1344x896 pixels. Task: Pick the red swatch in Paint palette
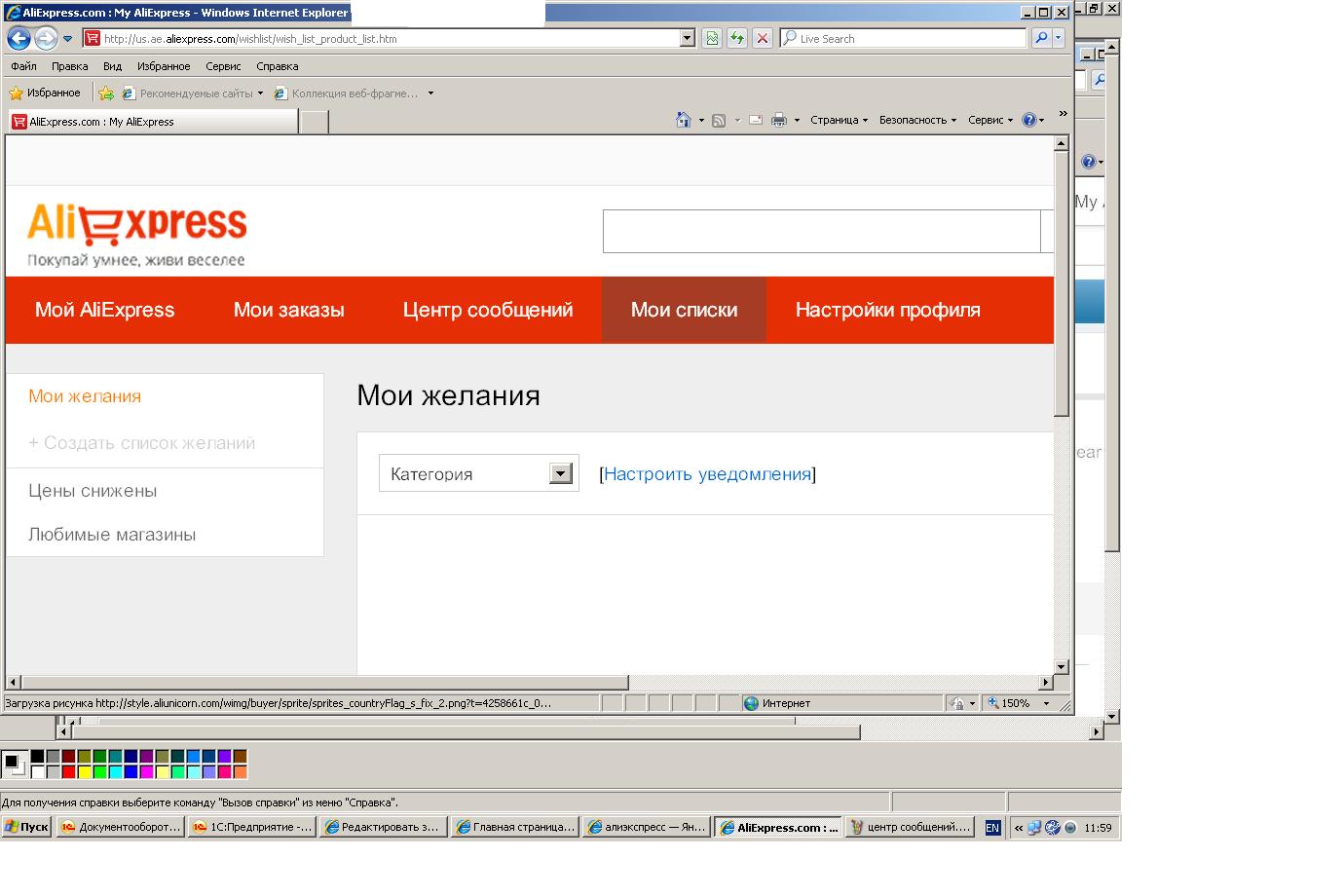(68, 772)
